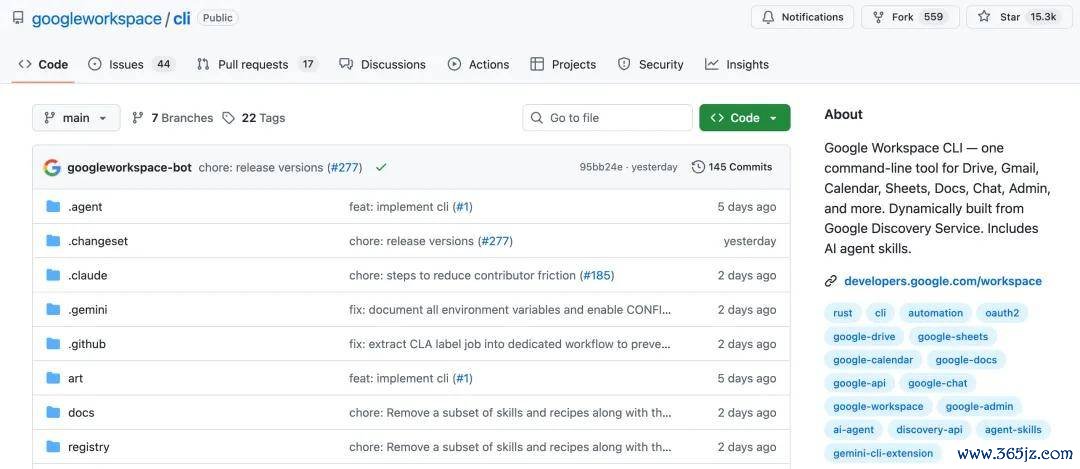This screenshot has height=469, width=1080.
Task: Click the Notifications bell icon
Action: click(x=768, y=17)
